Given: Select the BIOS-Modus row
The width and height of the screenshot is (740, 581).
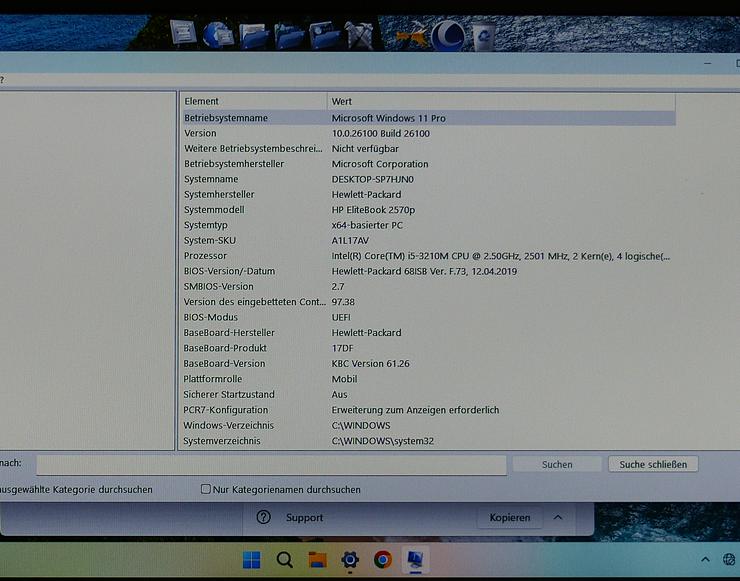Looking at the screenshot, I should pyautogui.click(x=210, y=317).
